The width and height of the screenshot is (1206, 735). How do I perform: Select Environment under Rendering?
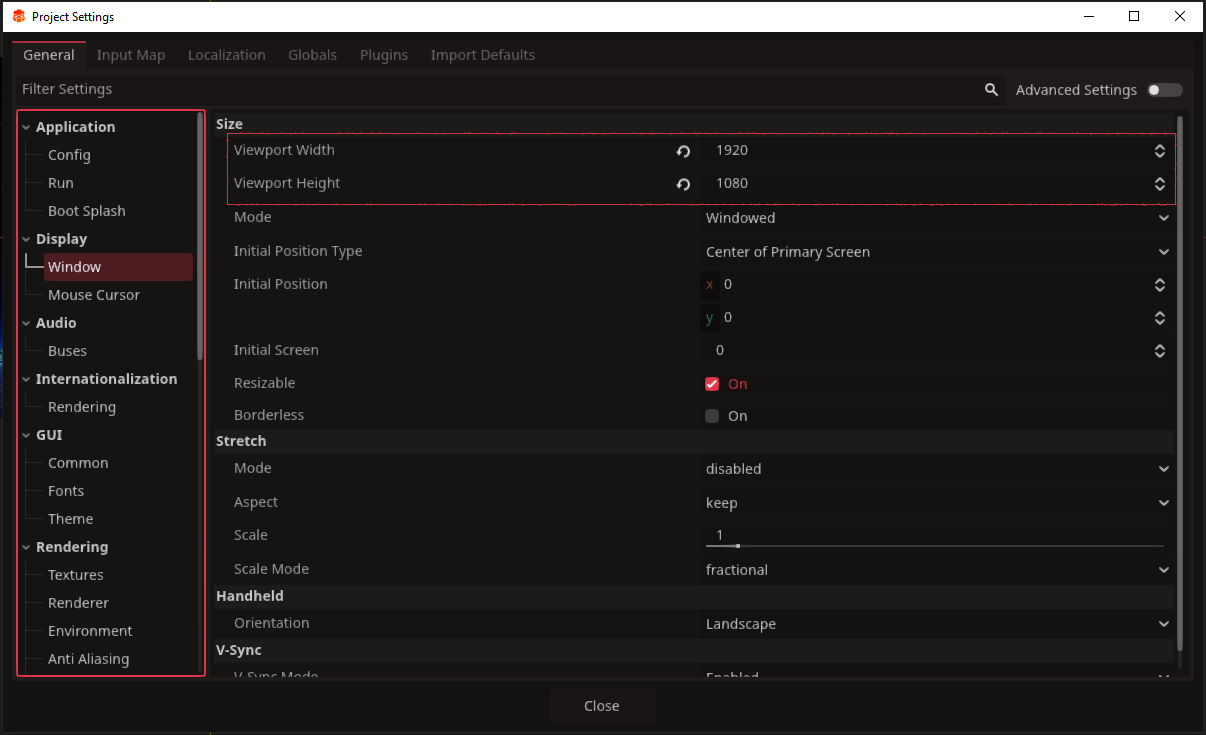click(90, 631)
